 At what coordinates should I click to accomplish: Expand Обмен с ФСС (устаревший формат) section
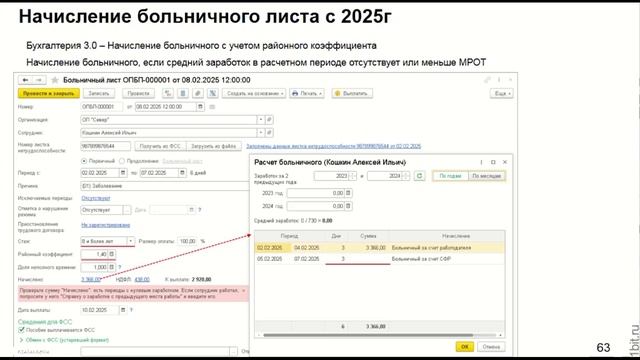(x=63, y=340)
